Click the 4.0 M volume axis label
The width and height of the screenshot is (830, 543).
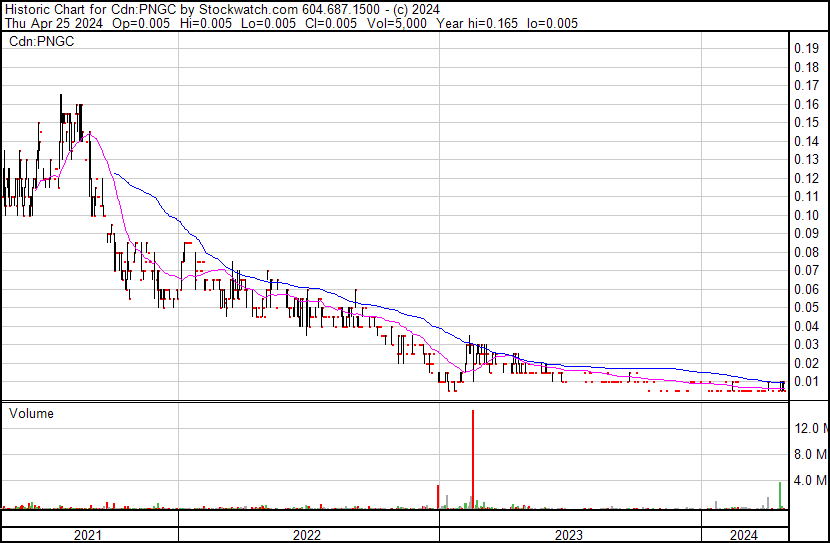point(810,481)
